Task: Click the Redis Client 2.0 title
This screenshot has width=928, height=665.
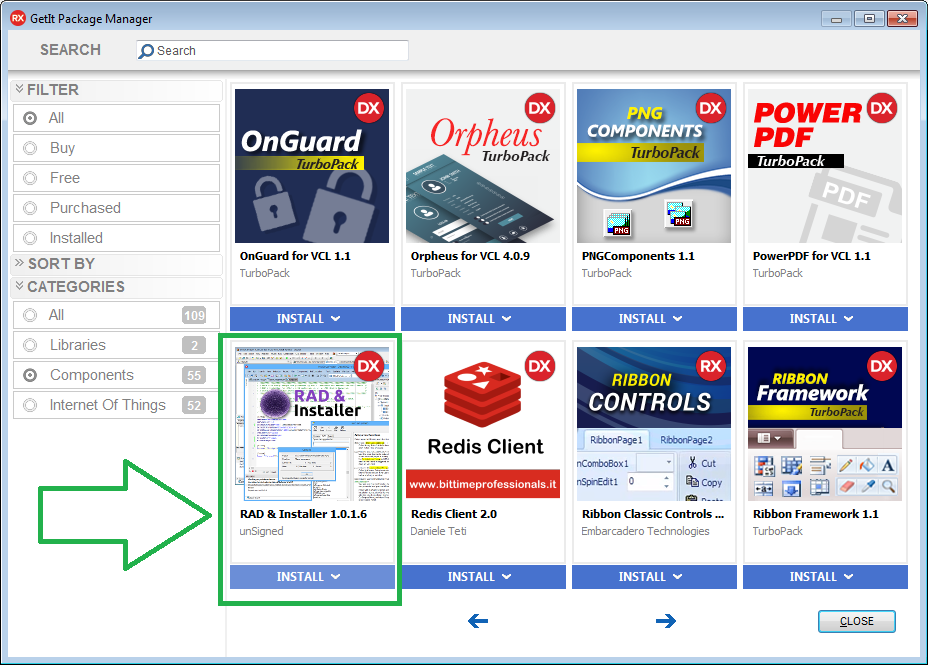Action: coord(453,514)
